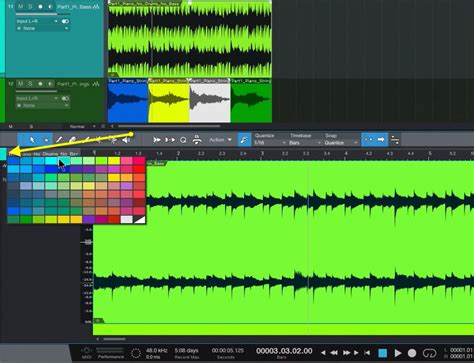Image resolution: width=474 pixels, height=363 pixels.
Task: Open the Action dropdown menu
Action: 220,140
